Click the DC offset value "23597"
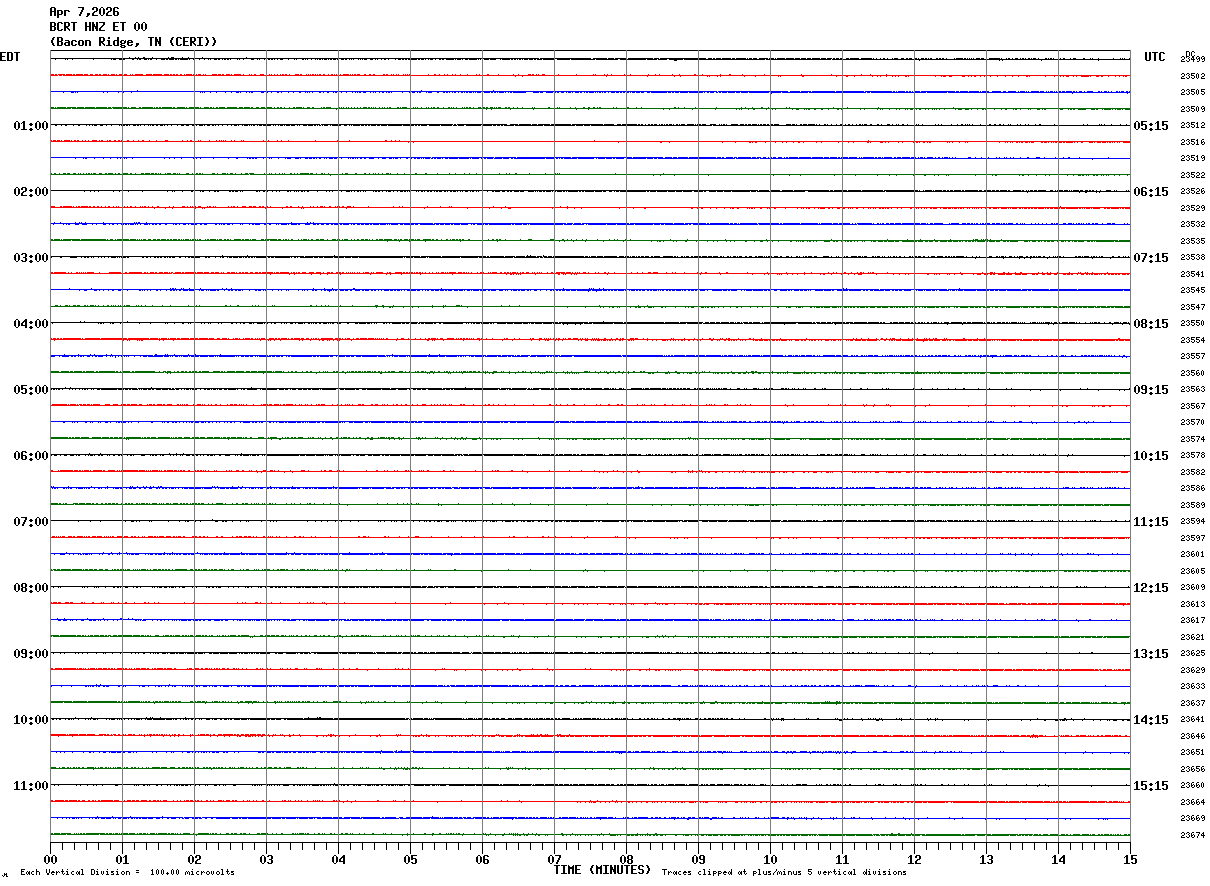 (1192, 538)
